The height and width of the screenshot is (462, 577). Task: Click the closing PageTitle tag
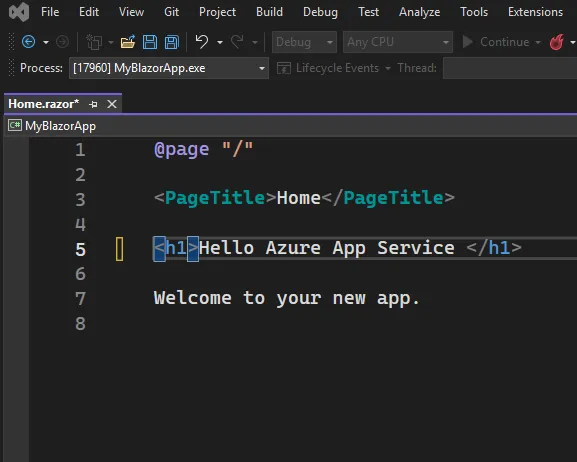(x=388, y=198)
